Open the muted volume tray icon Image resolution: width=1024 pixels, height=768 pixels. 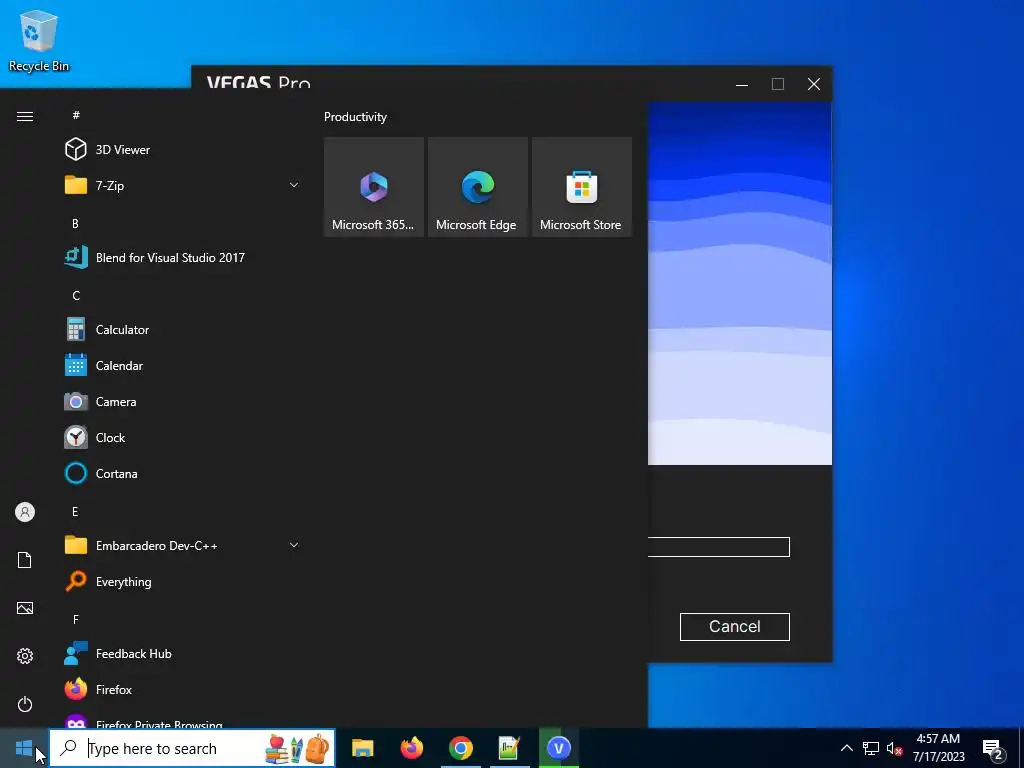tap(894, 748)
